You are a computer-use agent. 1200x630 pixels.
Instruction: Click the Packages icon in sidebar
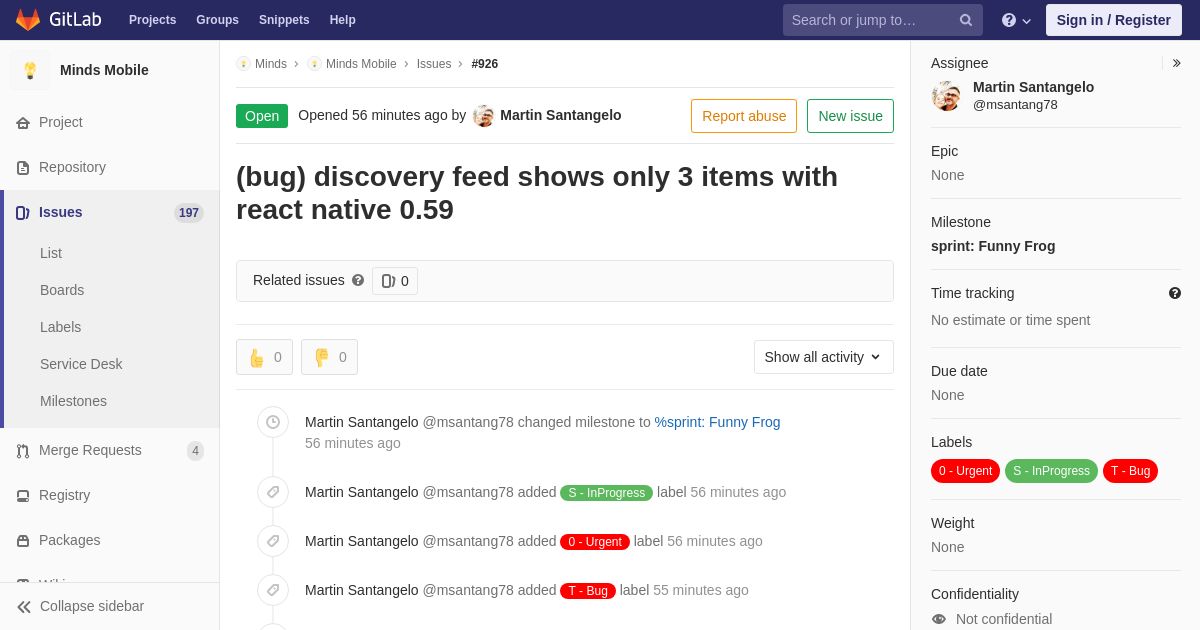click(23, 541)
